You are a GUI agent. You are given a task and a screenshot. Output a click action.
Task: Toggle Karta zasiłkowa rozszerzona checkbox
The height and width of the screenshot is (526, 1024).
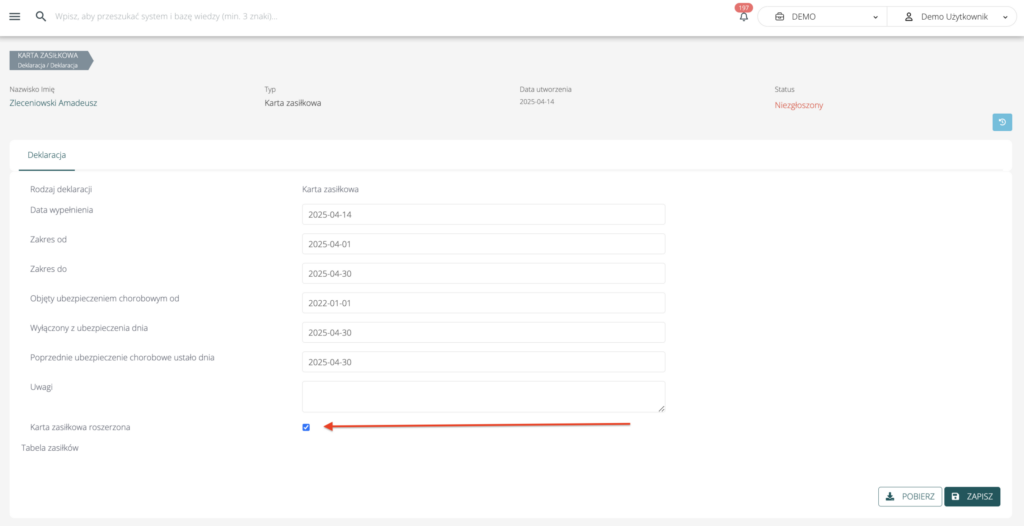(x=306, y=427)
